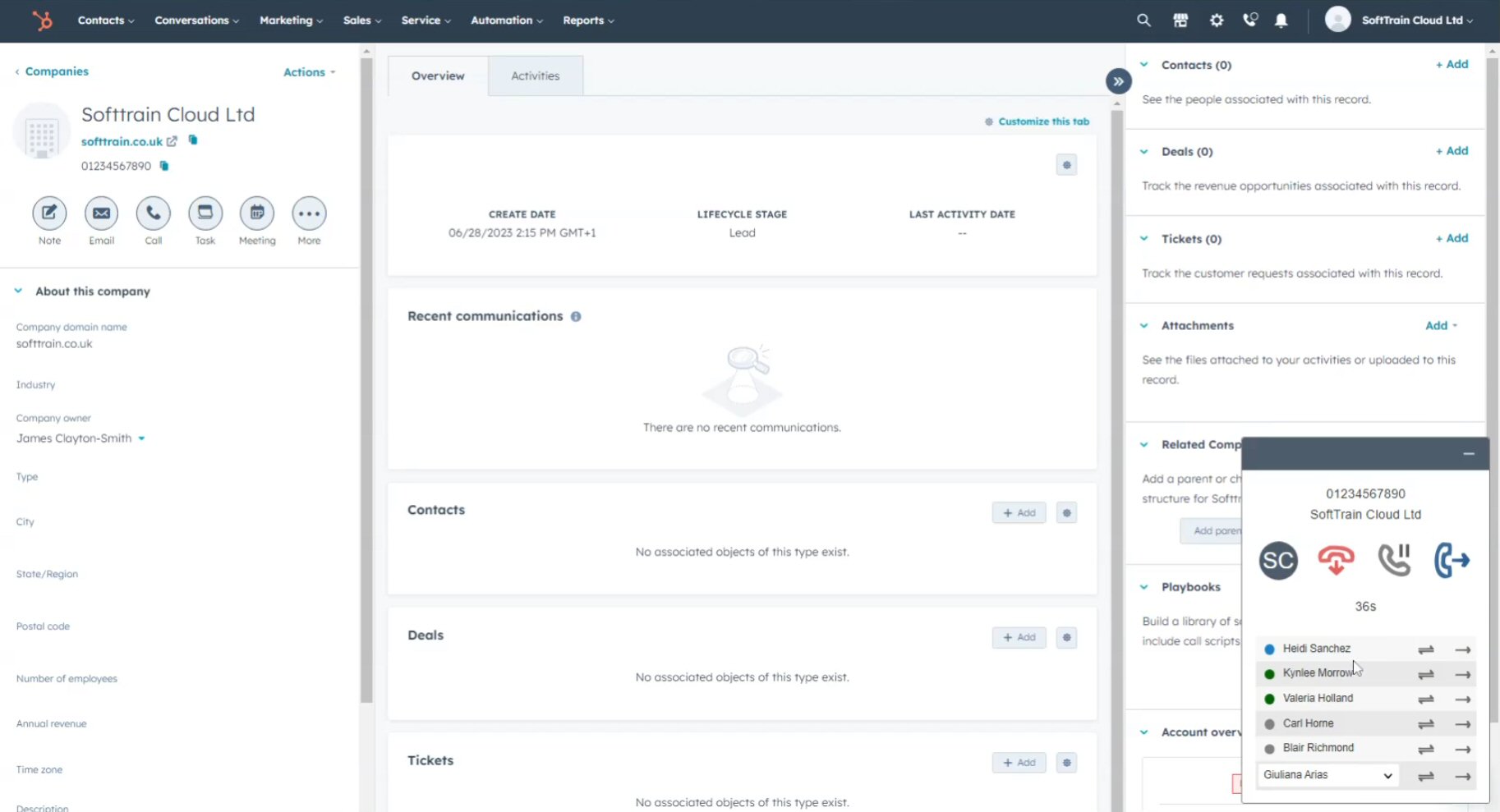Image resolution: width=1500 pixels, height=812 pixels.
Task: Hang up the call with red phone icon
Action: point(1336,560)
